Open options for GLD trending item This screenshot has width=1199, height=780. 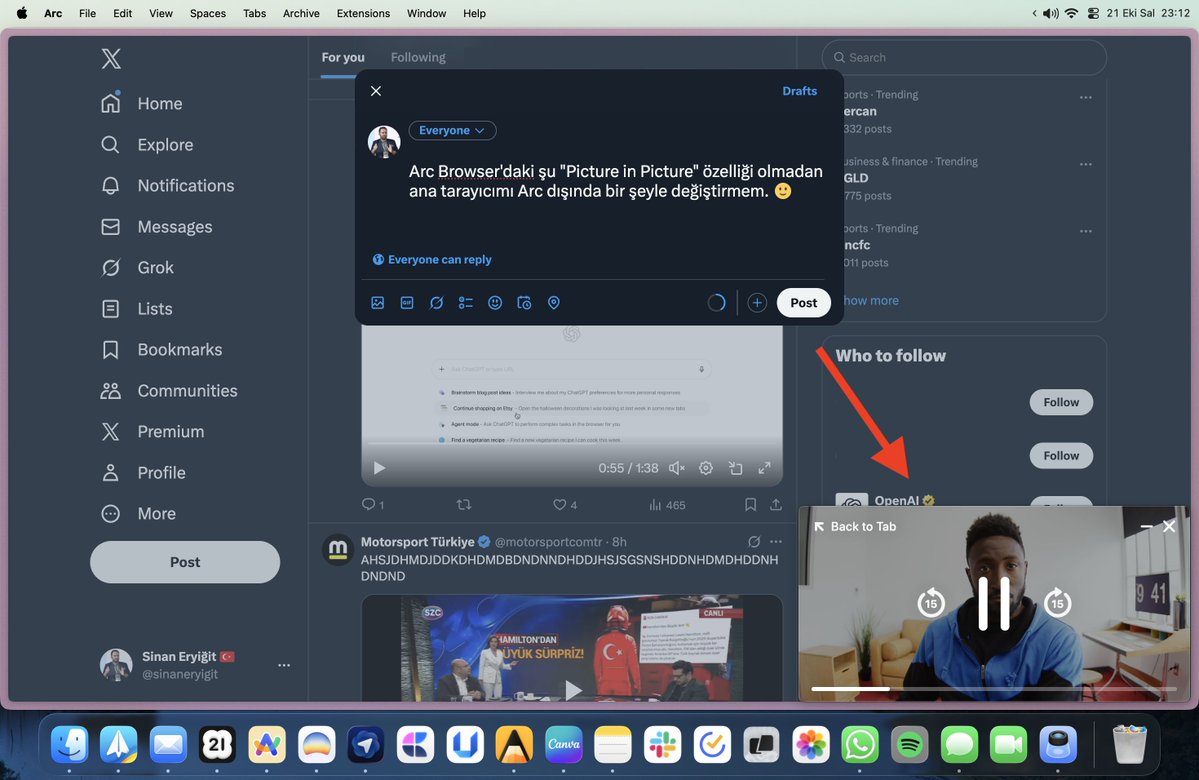tap(1086, 164)
